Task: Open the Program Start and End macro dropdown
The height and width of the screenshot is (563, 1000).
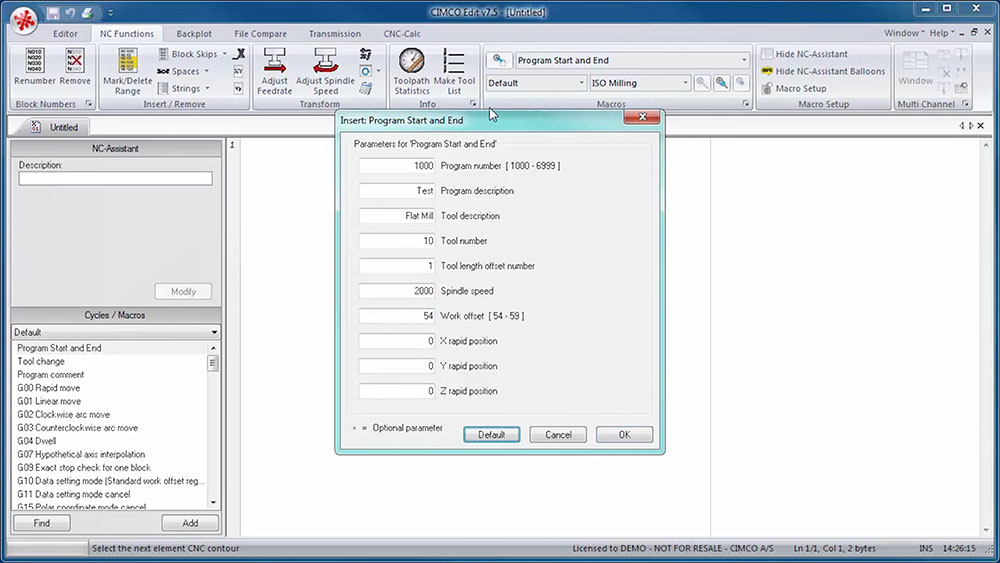Action: (744, 61)
